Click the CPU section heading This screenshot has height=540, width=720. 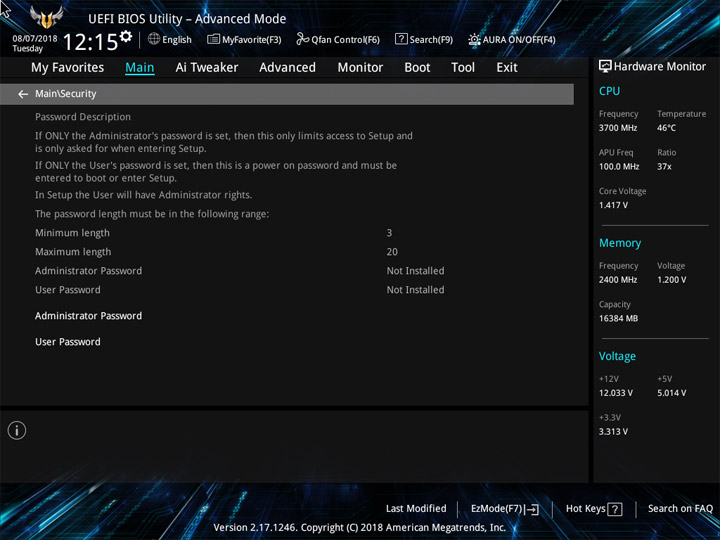coord(609,91)
